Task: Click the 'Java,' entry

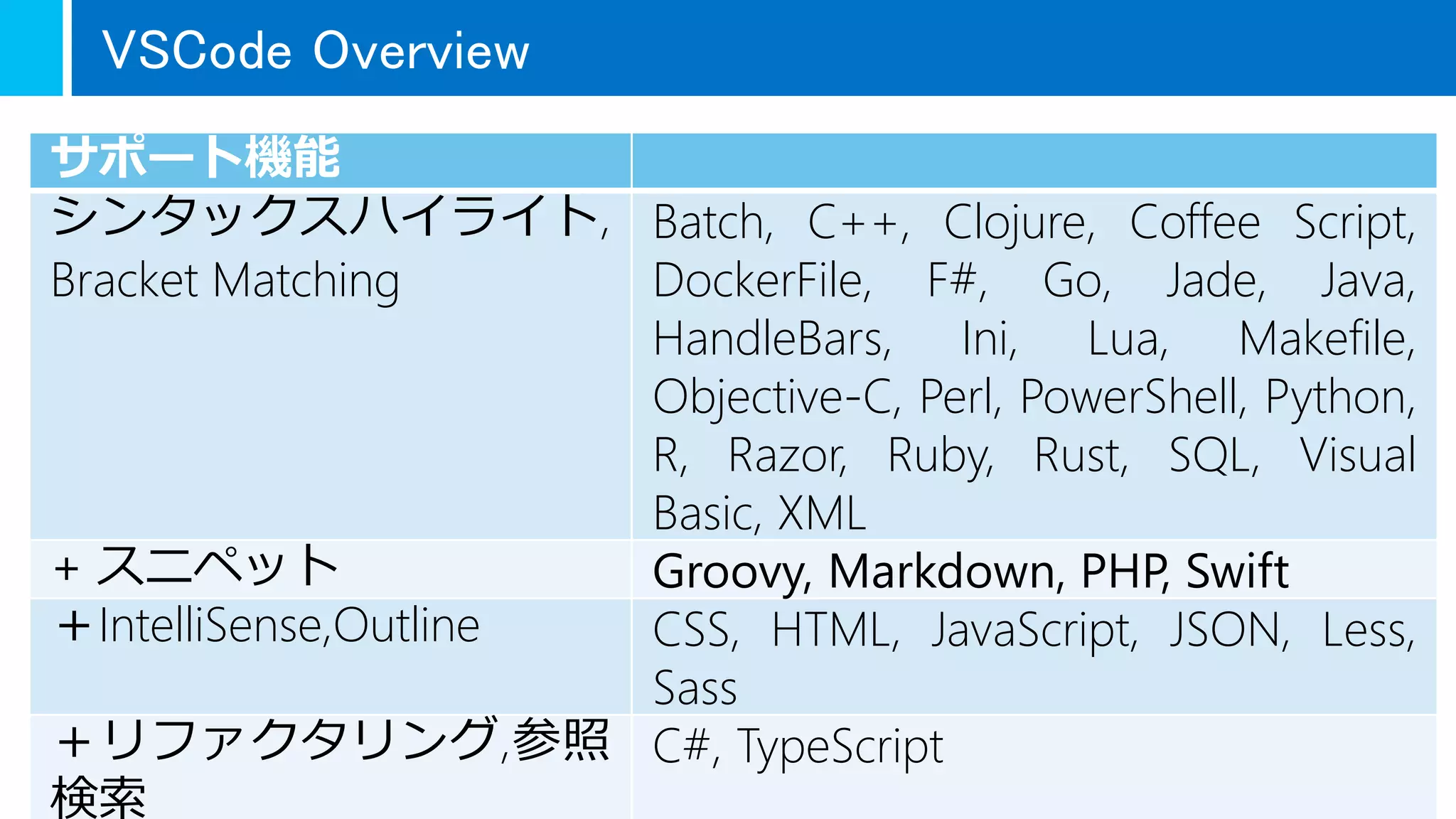Action: point(1369,280)
